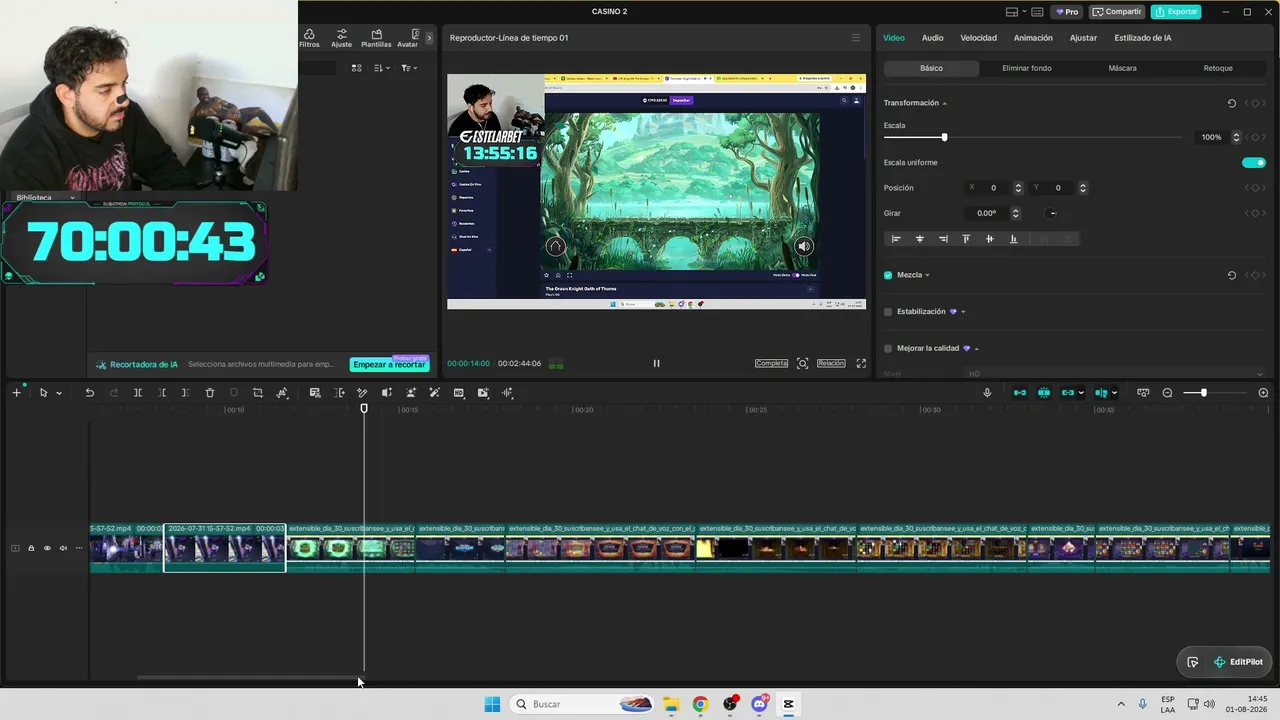Select the Máscara sub-tab
The image size is (1280, 720).
click(x=1122, y=68)
